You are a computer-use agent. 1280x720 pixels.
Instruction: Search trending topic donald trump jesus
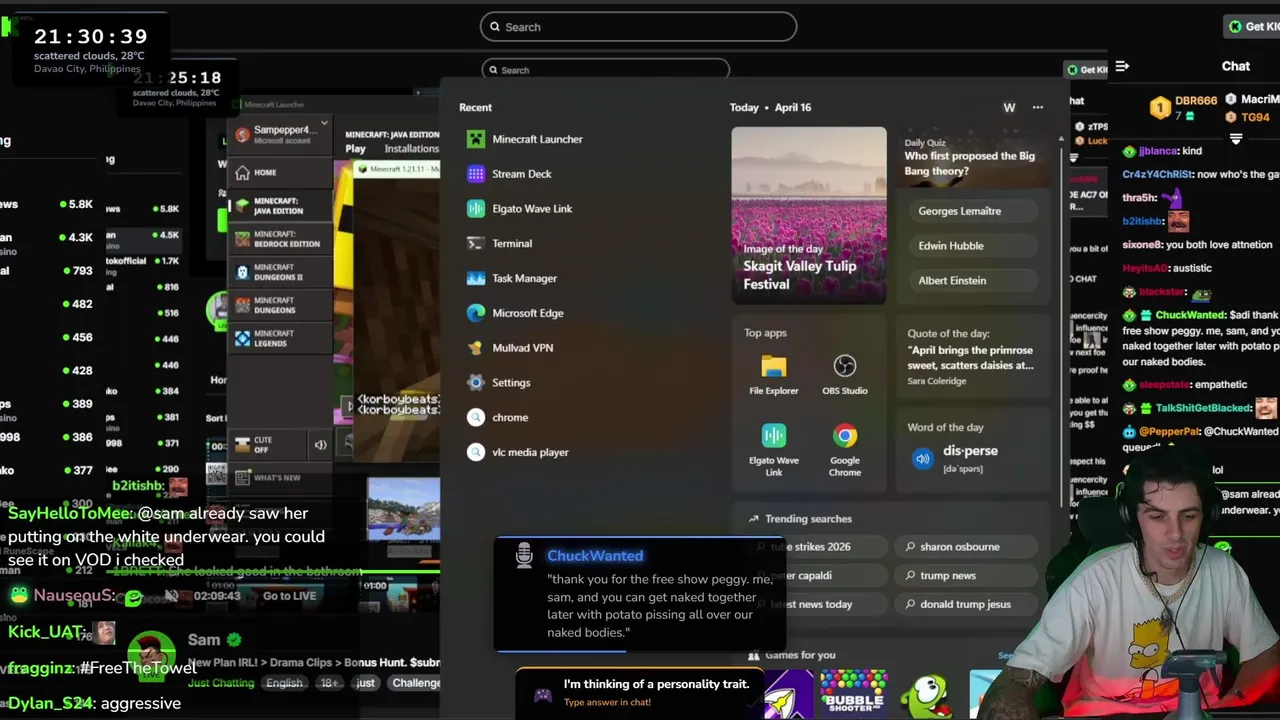point(965,605)
